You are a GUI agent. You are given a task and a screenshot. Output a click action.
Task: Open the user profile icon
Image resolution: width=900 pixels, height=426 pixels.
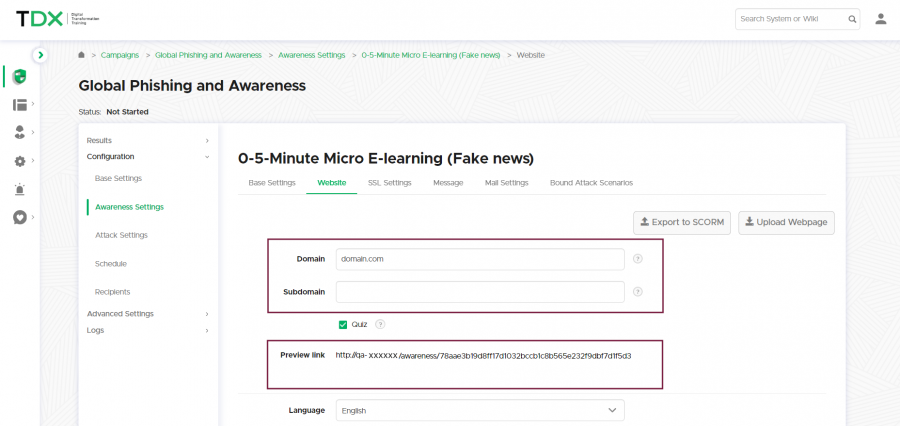(x=881, y=19)
